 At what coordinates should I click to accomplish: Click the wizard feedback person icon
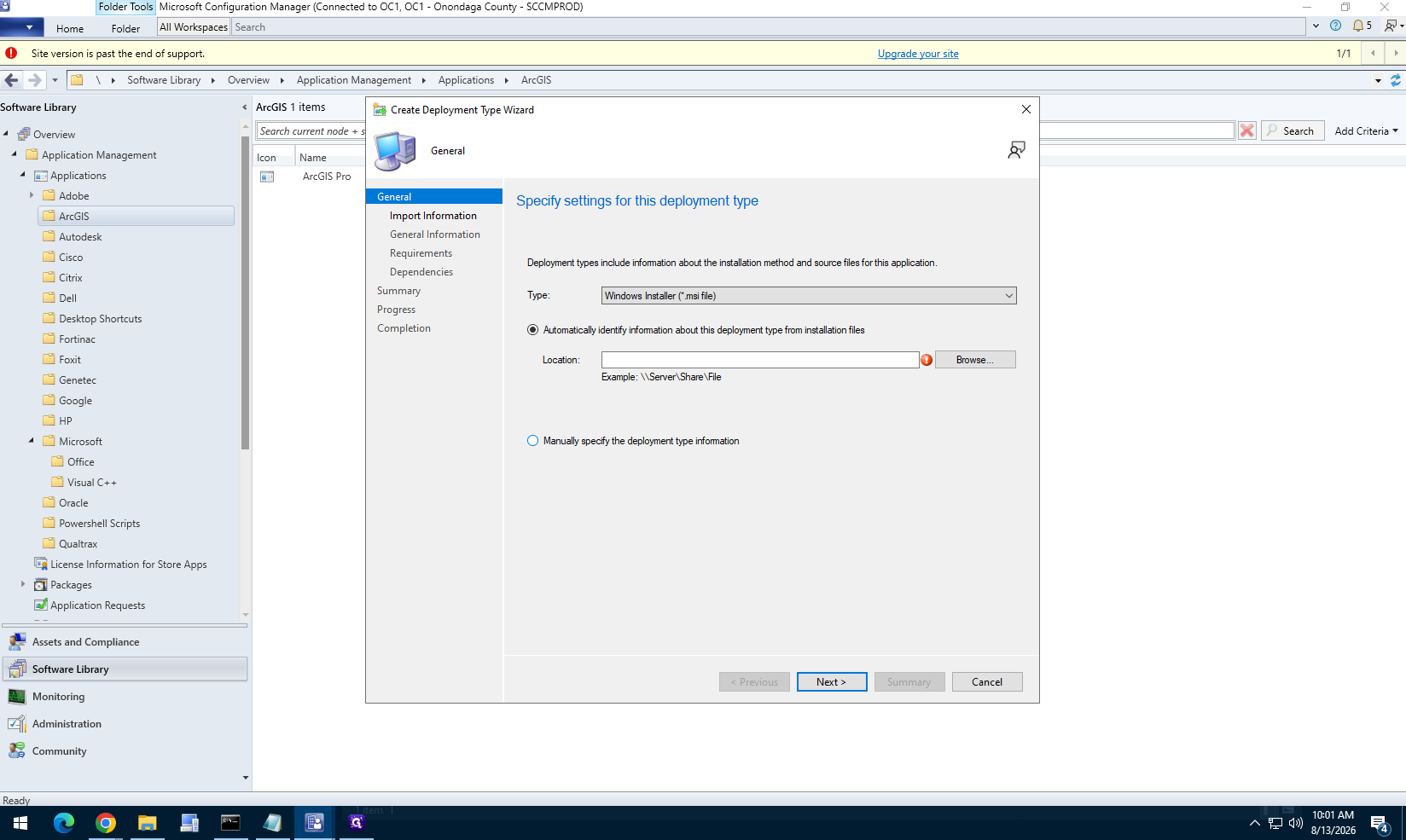pyautogui.click(x=1016, y=150)
